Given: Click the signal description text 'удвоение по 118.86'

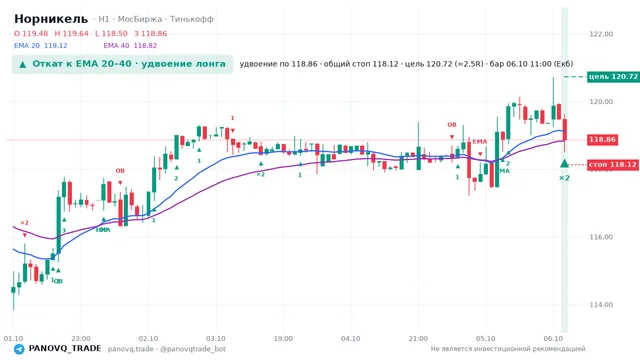Looking at the screenshot, I should click(x=278, y=64).
